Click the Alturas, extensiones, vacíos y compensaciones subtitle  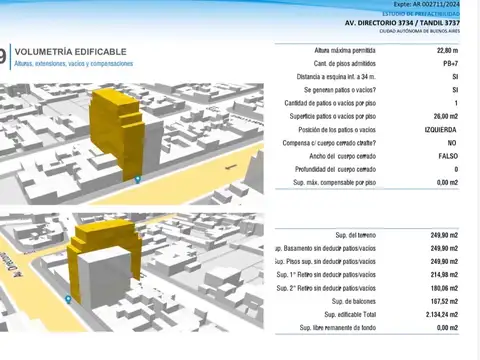[x=74, y=63]
